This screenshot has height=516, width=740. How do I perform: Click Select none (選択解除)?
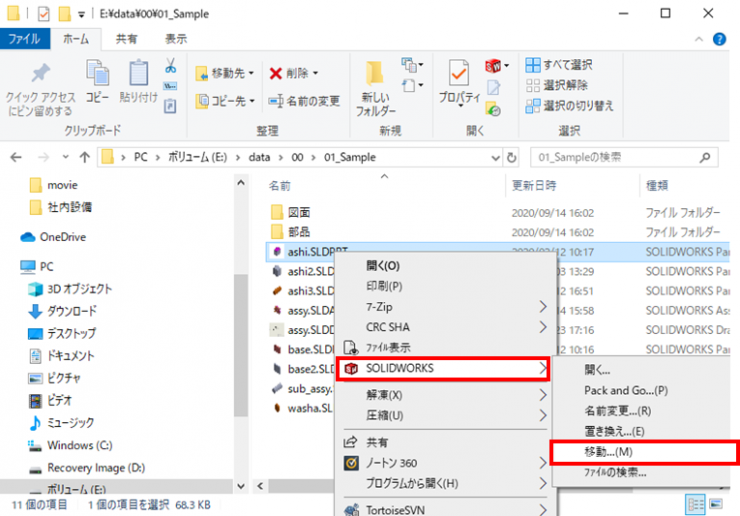click(x=556, y=85)
